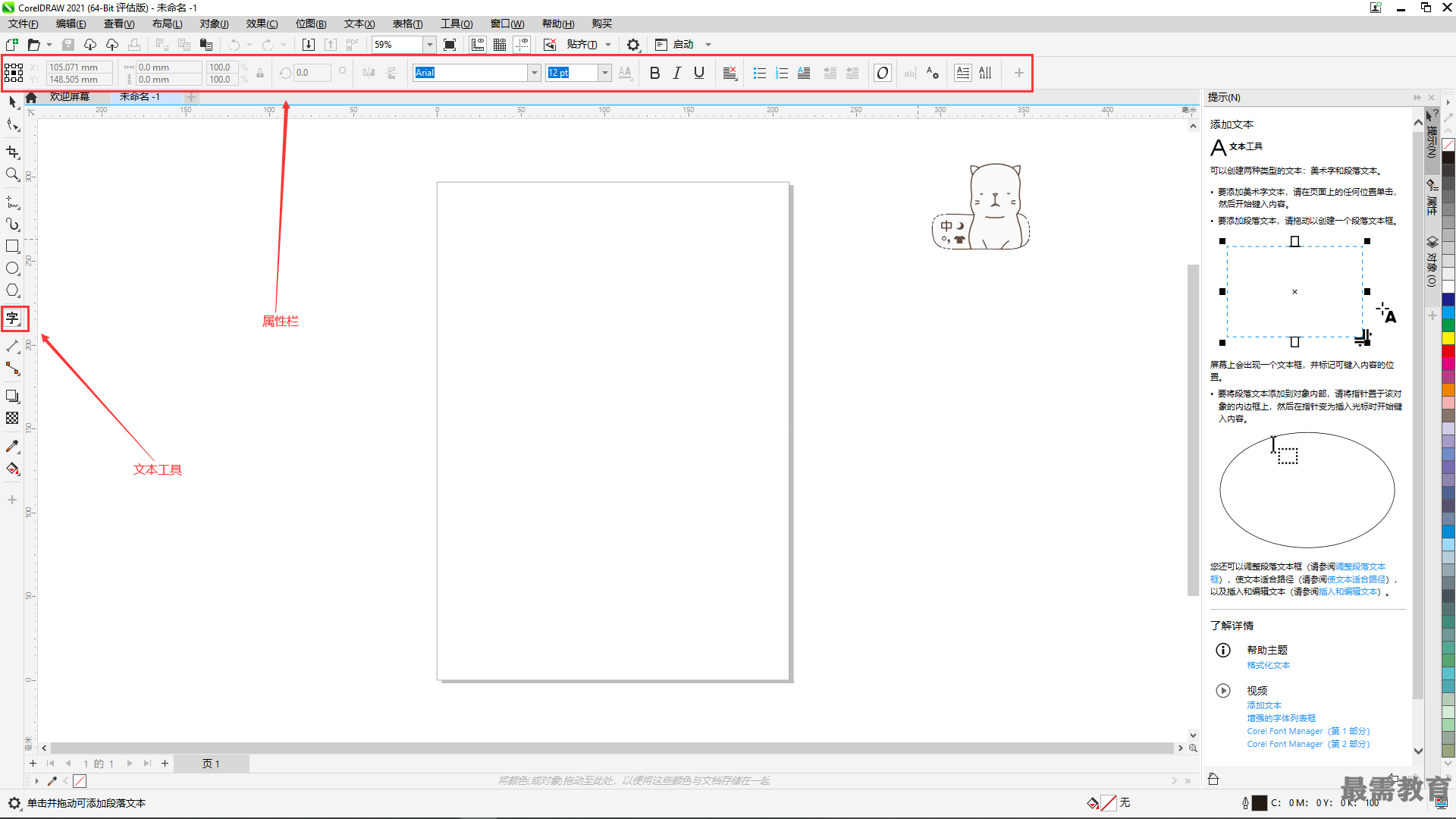Screen dimensions: 1456x819
Task: Expand the 启动 launcher dropdown arrow
Action: point(708,45)
